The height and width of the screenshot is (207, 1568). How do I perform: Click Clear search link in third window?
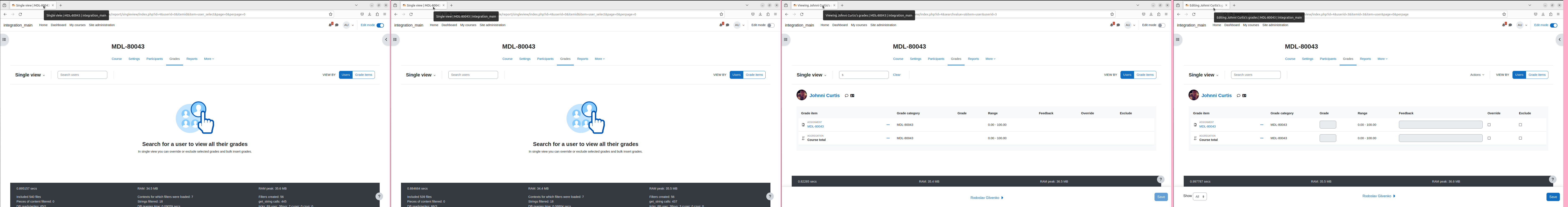click(897, 75)
